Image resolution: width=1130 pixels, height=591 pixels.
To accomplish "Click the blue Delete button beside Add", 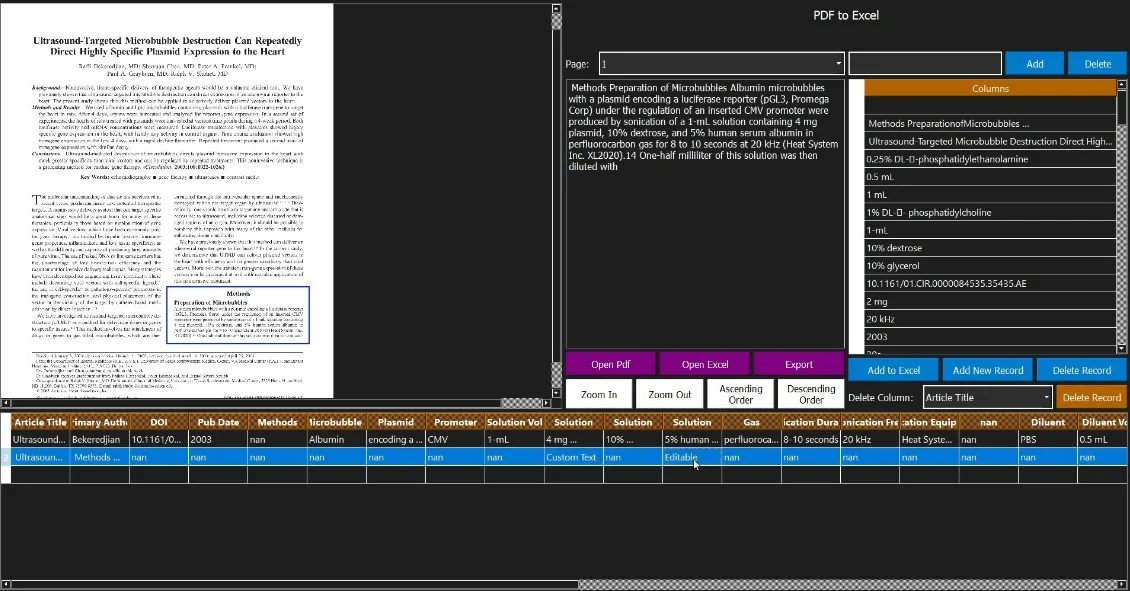I will (x=1098, y=63).
